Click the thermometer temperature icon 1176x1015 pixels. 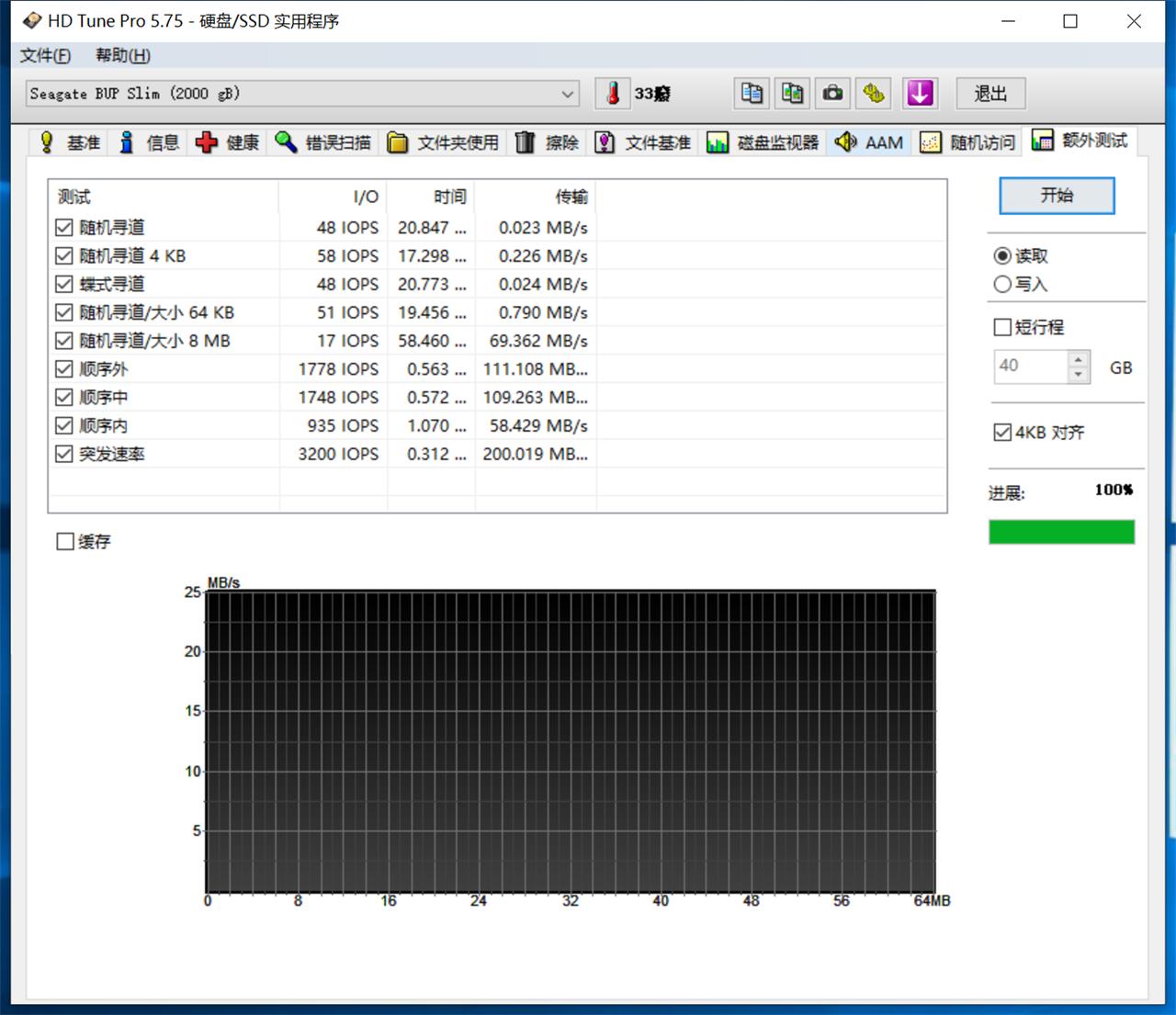[613, 93]
